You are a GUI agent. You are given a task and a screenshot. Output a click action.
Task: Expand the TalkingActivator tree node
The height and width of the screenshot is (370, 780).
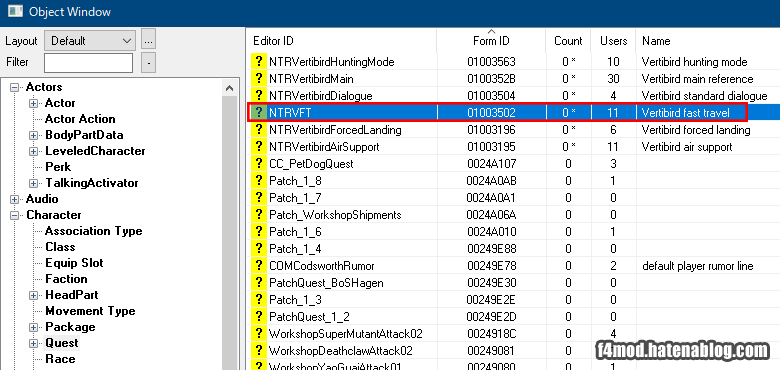[x=33, y=184]
